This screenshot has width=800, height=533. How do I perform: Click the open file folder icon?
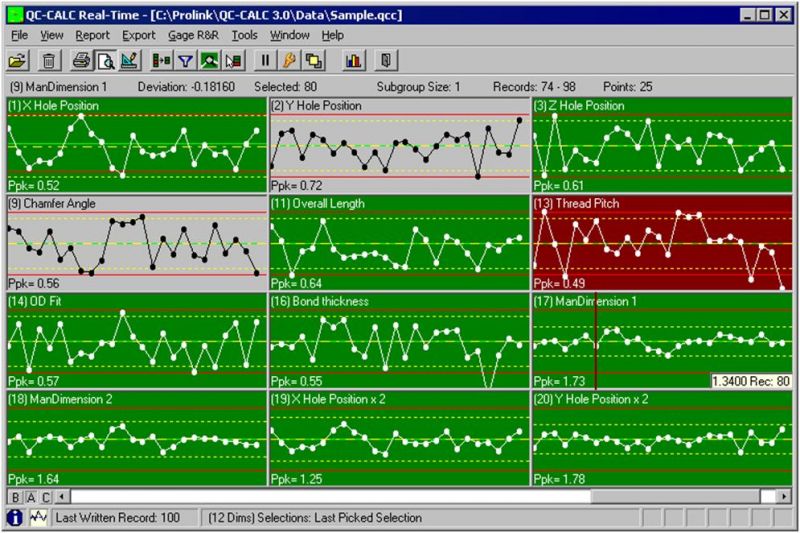[x=18, y=61]
